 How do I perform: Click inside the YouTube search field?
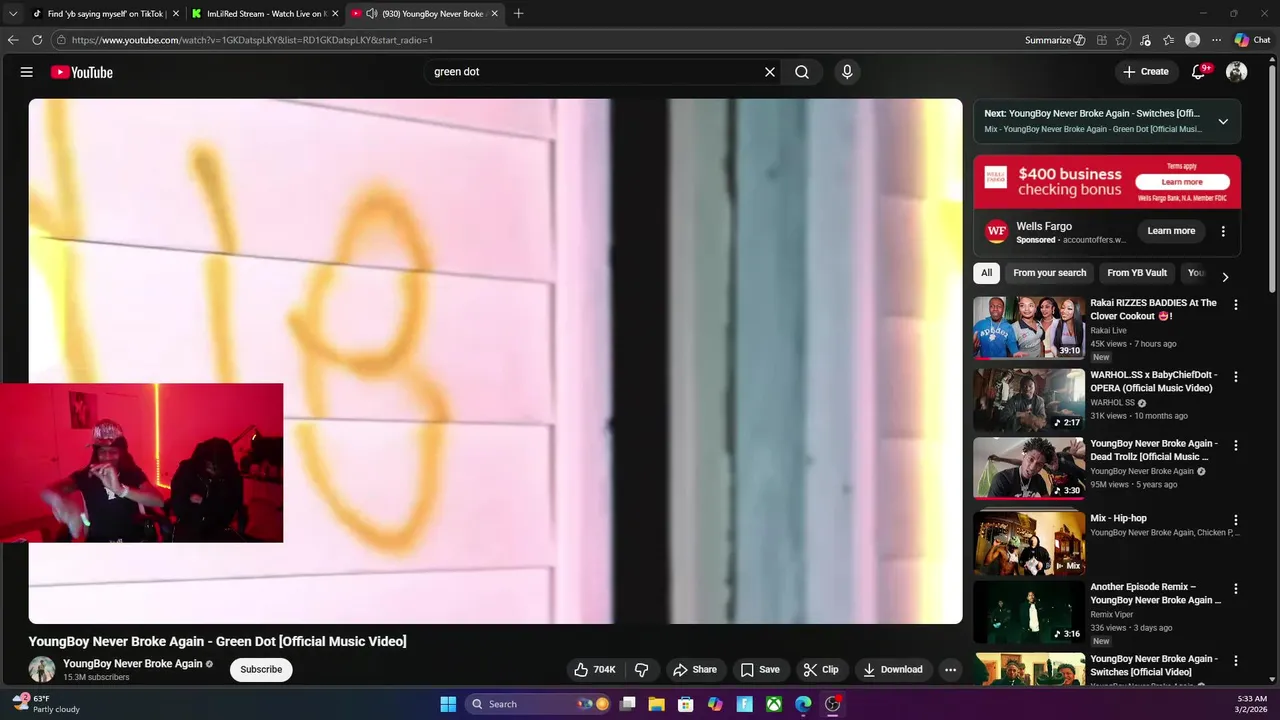[595, 72]
